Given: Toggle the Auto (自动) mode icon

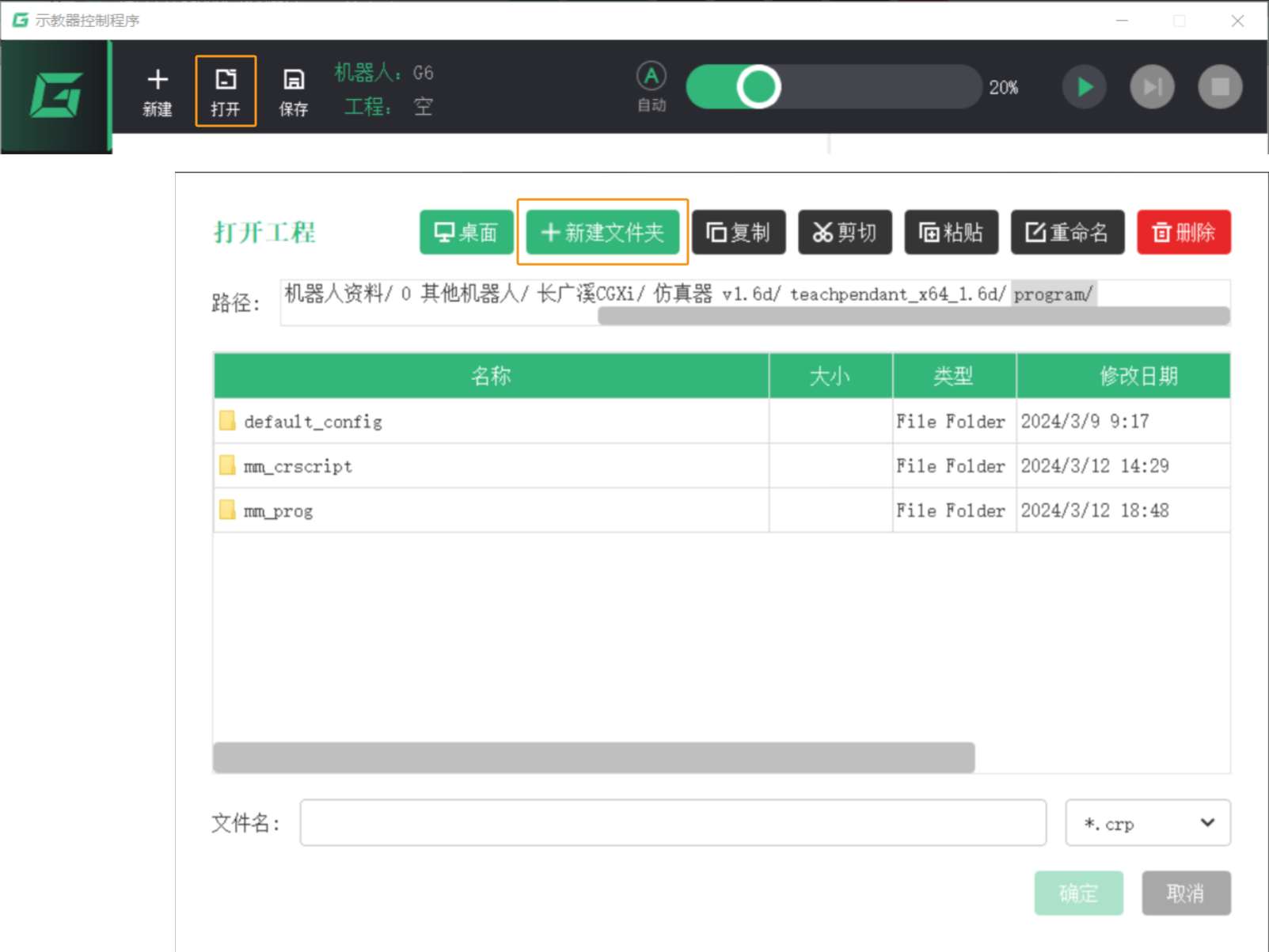Looking at the screenshot, I should (x=651, y=85).
